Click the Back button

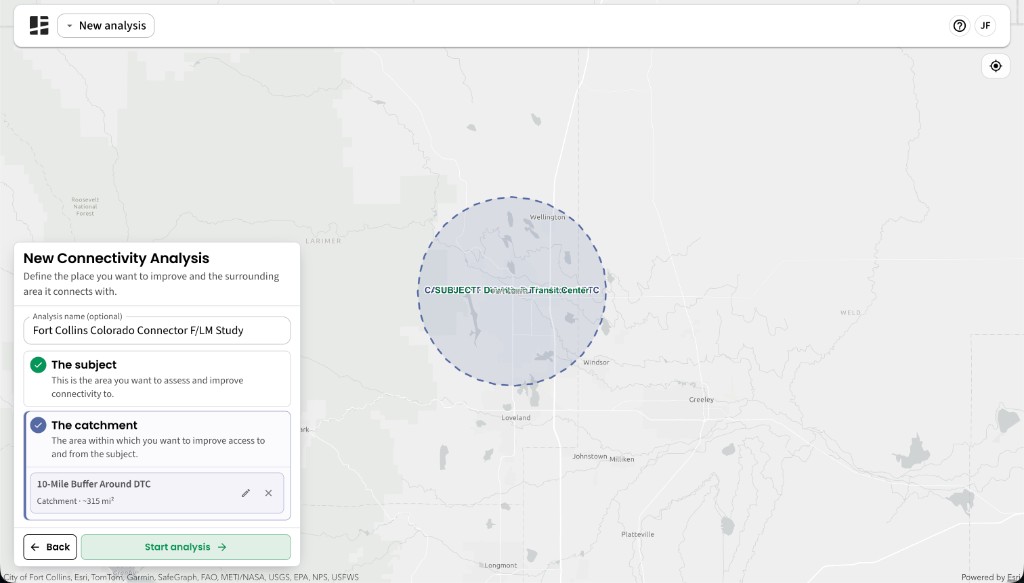[x=50, y=547]
